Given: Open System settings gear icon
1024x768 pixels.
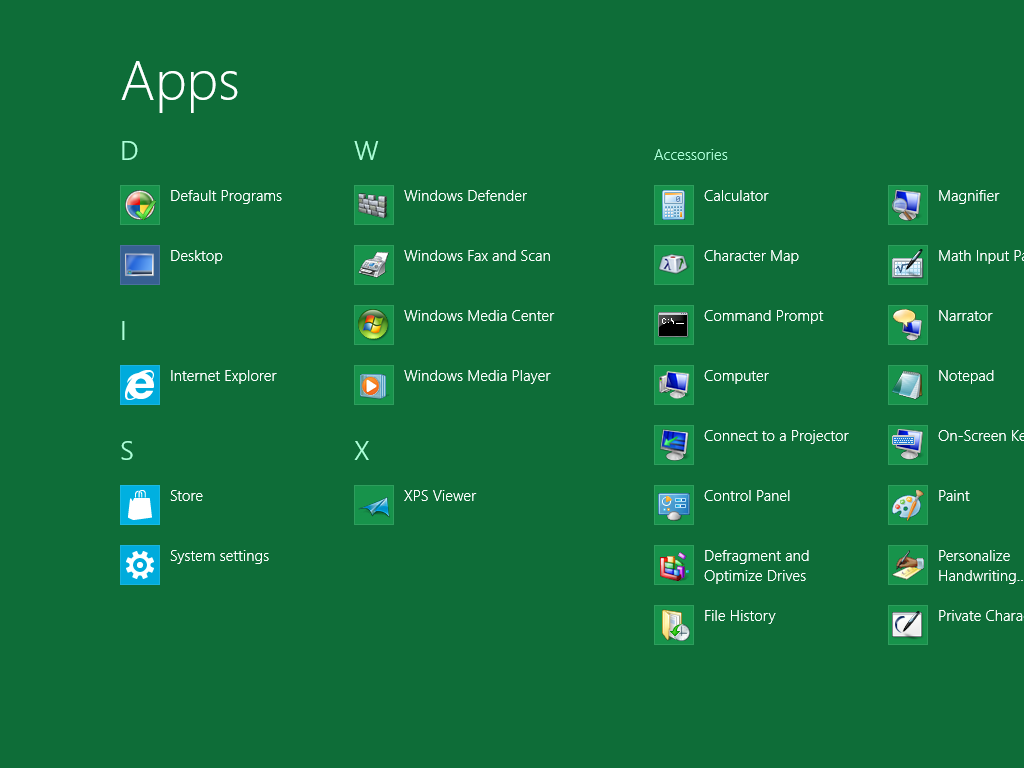Looking at the screenshot, I should click(140, 565).
